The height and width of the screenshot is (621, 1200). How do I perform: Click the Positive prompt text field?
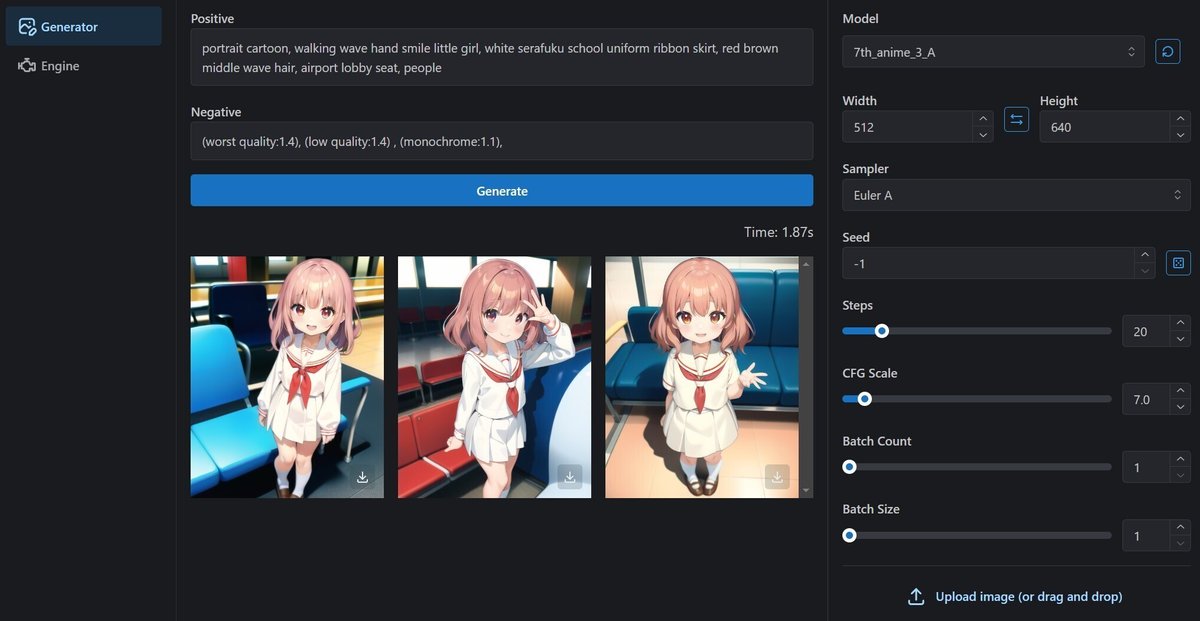[502, 57]
